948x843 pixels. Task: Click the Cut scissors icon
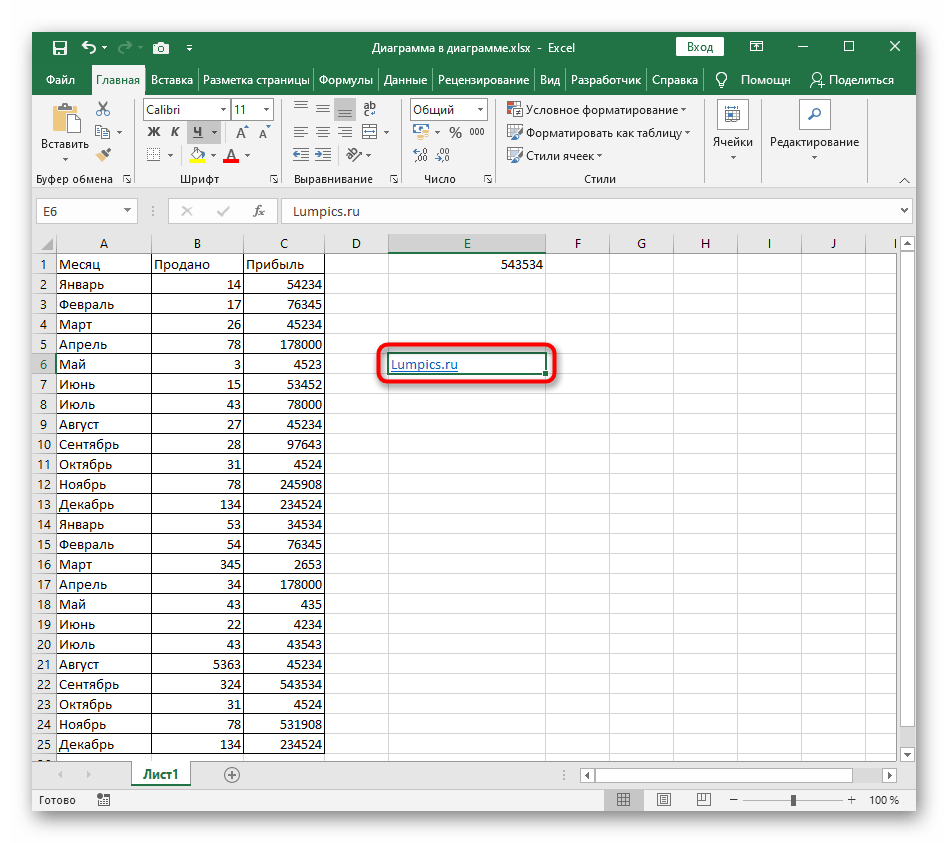tap(103, 109)
